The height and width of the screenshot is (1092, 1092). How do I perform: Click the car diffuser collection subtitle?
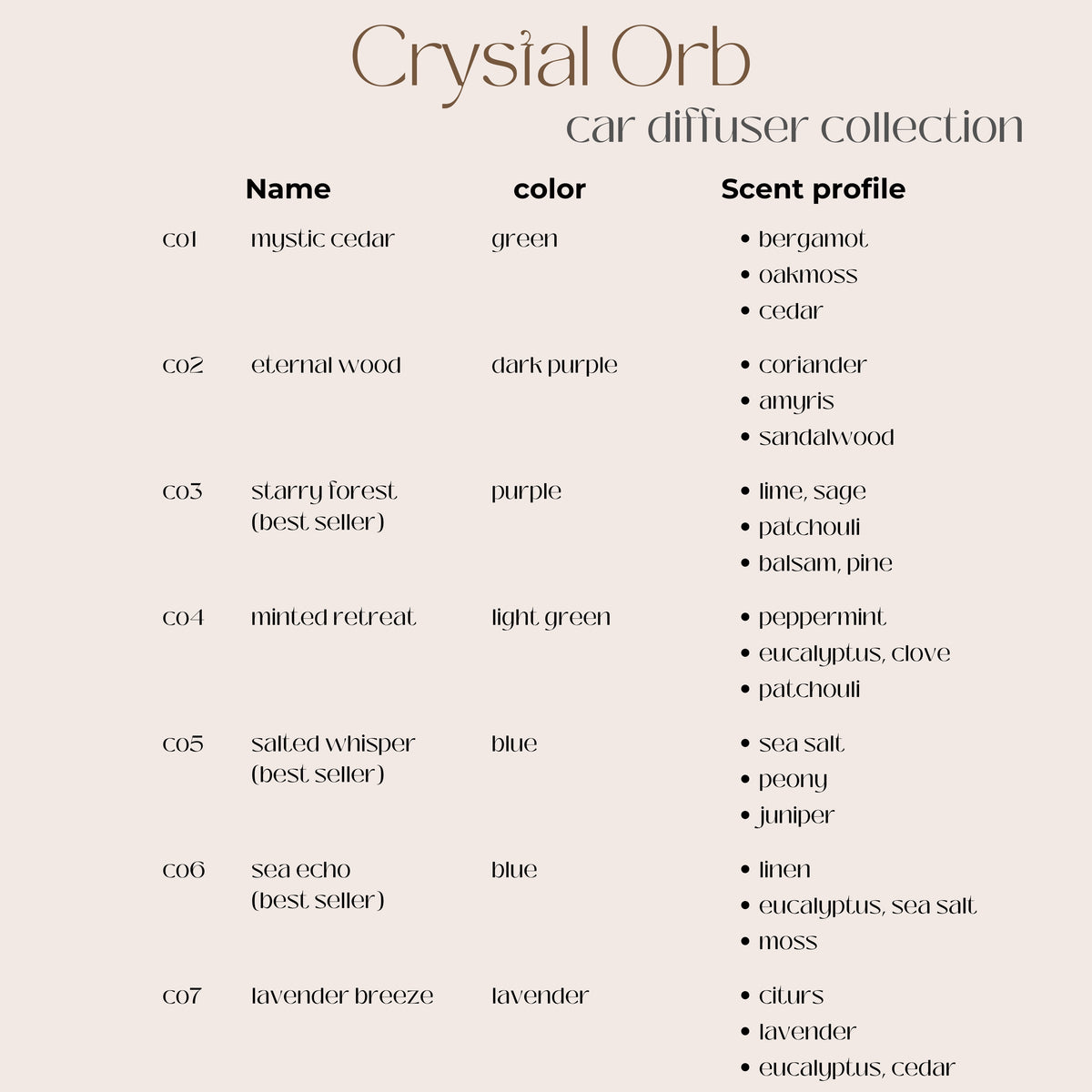(794, 126)
